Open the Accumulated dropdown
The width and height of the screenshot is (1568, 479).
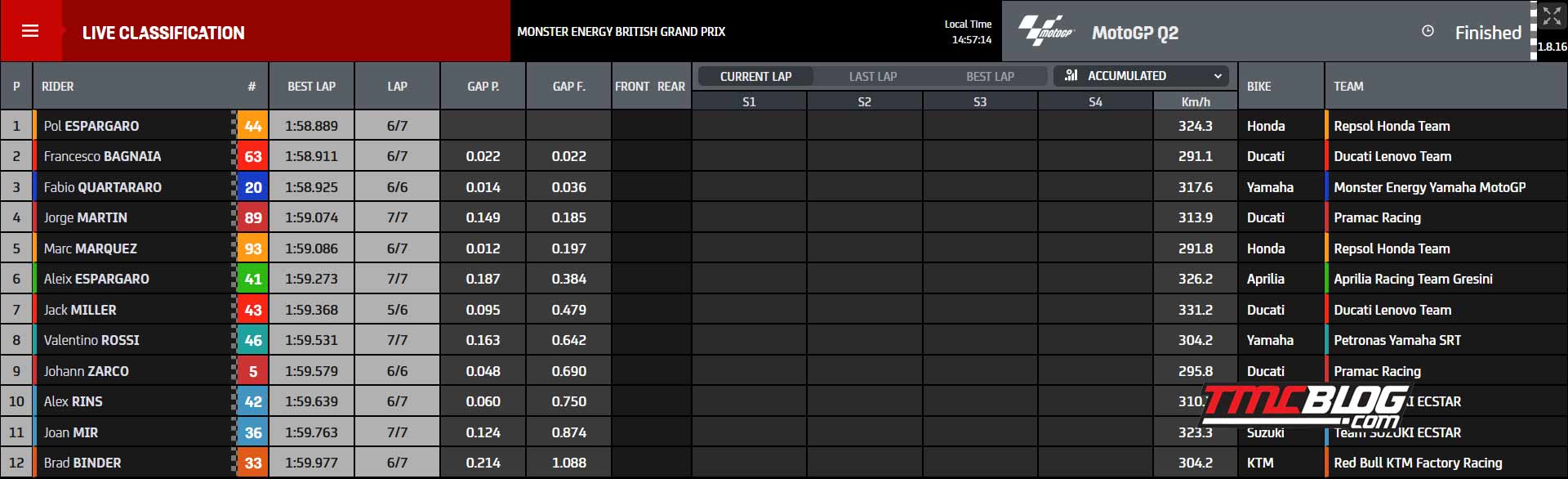(1143, 76)
